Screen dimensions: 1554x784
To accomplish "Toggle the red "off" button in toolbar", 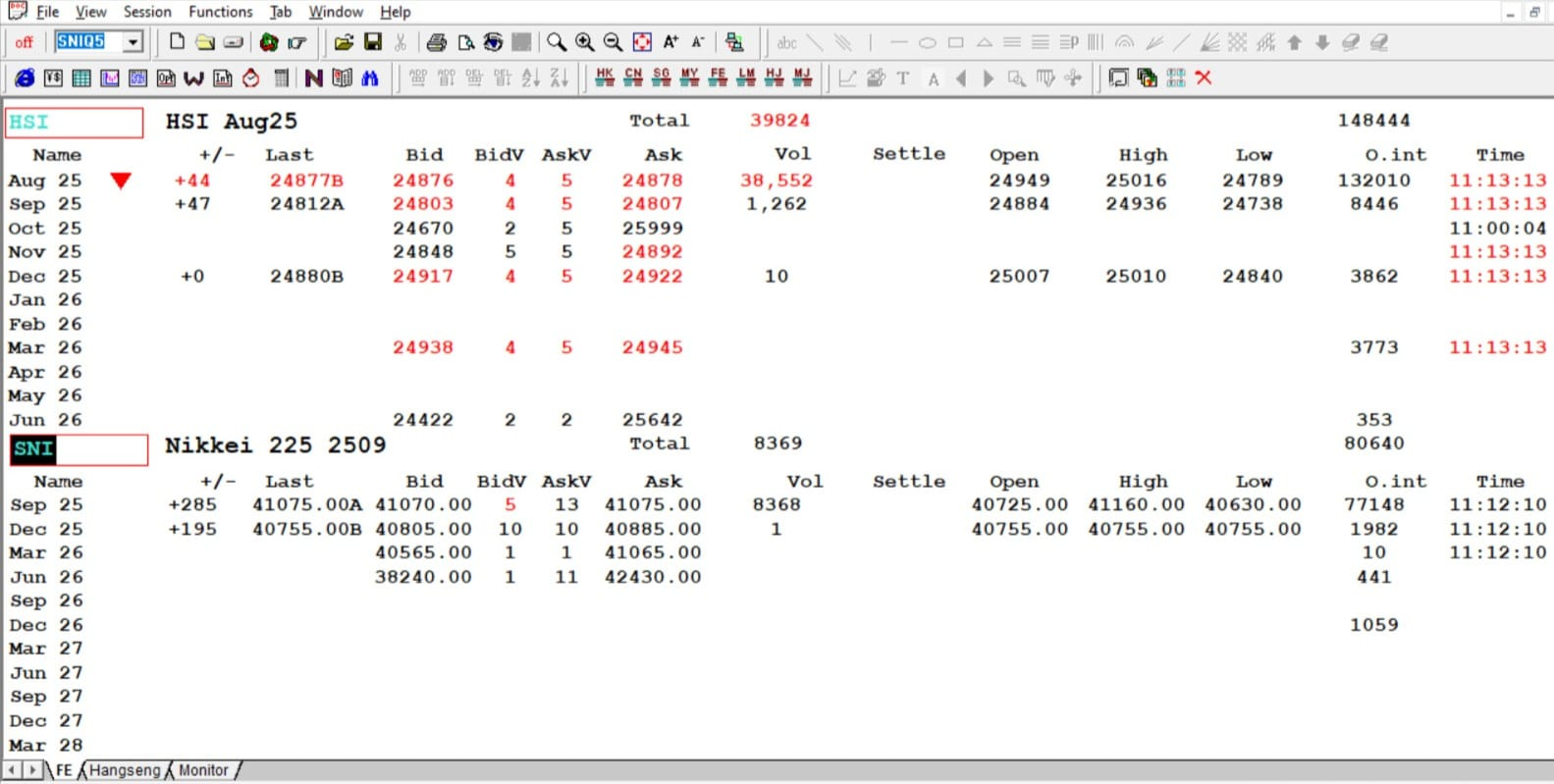I will point(24,42).
